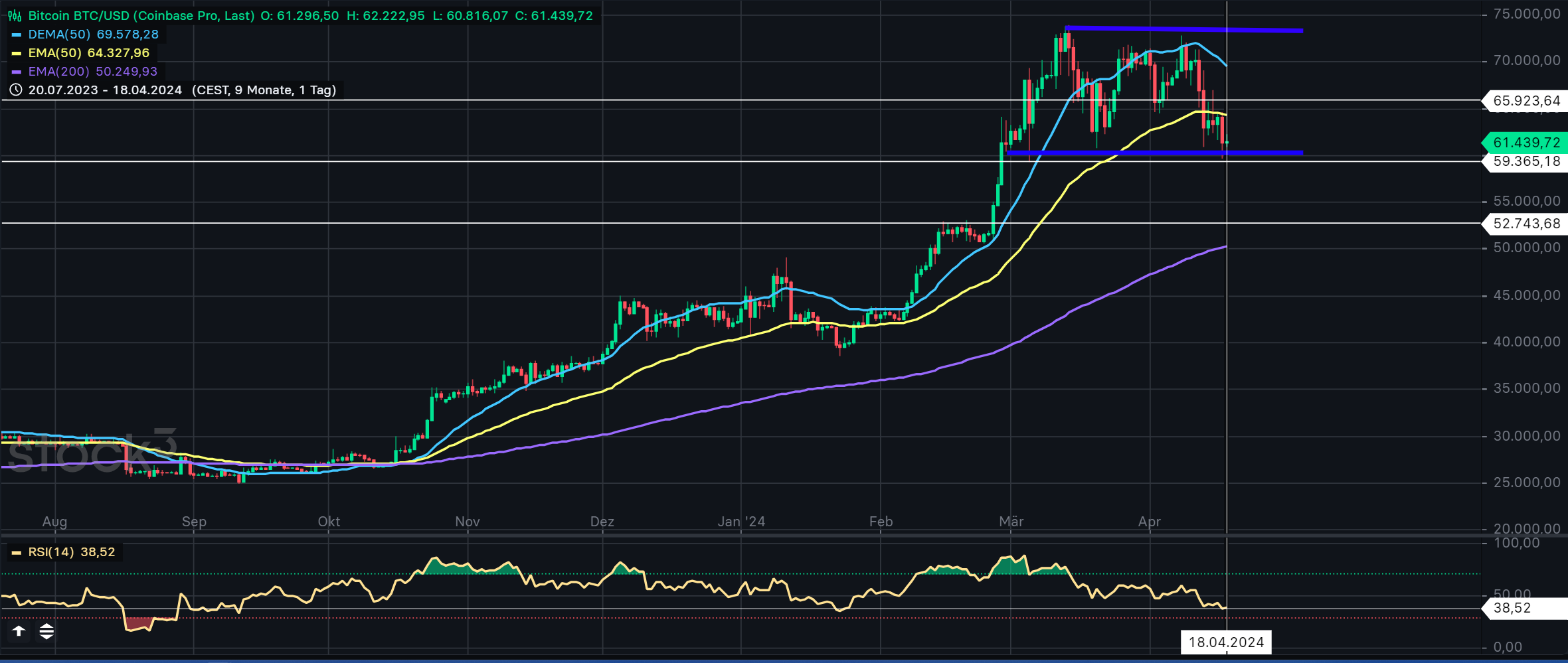This screenshot has height=663, width=1568.
Task: Select the DEMA(50) indicator label
Action: click(x=59, y=35)
